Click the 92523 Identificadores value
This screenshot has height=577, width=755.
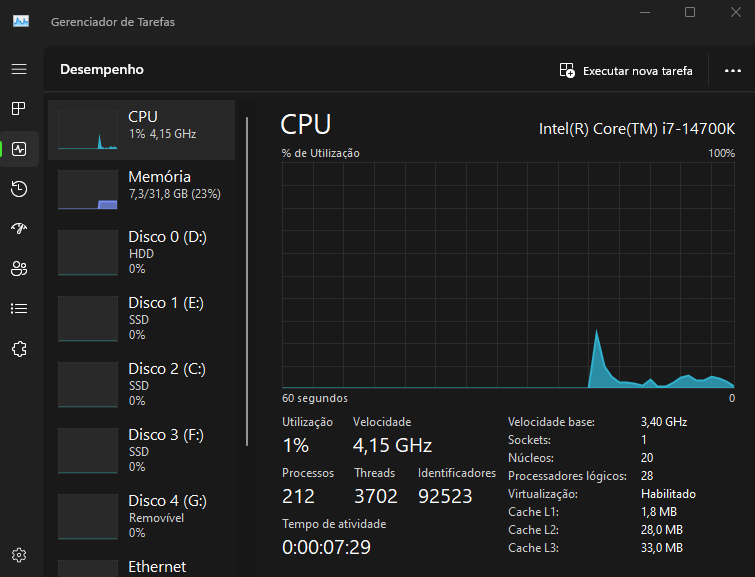pos(445,496)
